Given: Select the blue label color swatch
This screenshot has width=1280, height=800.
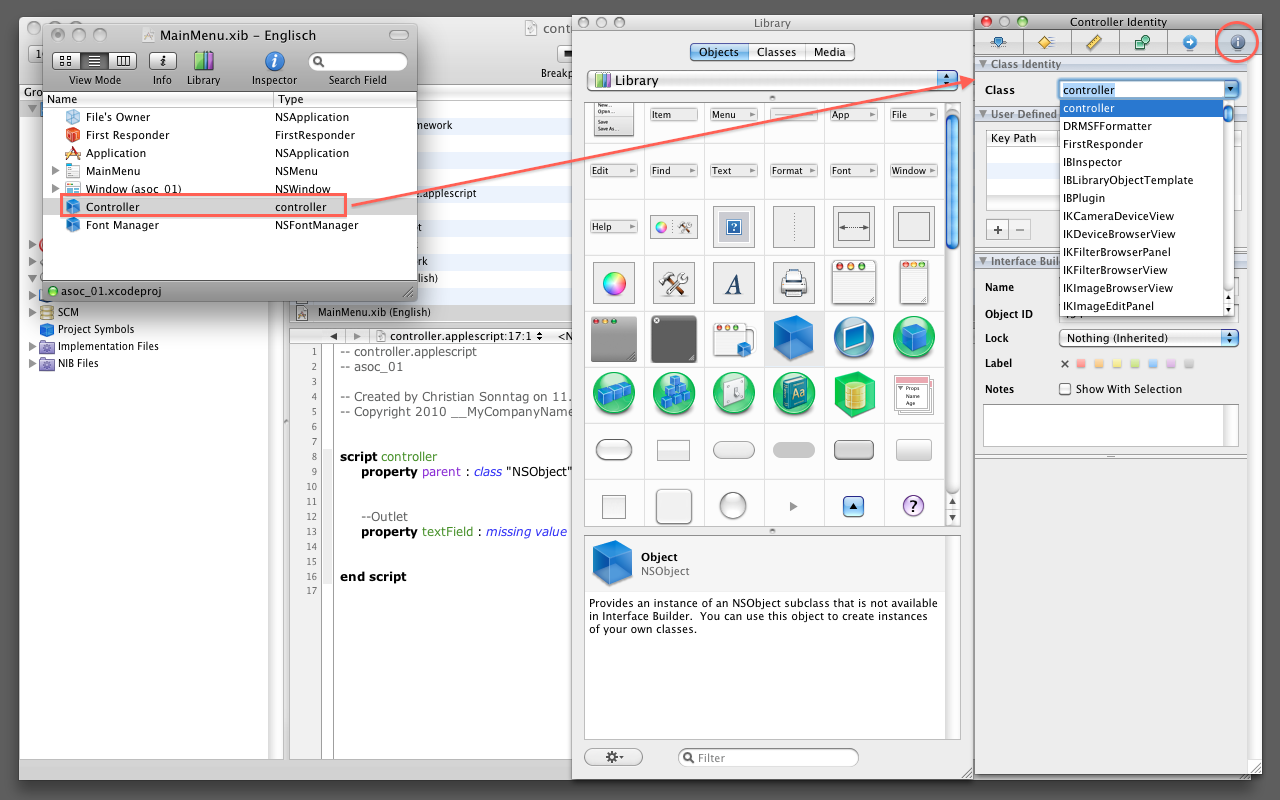Looking at the screenshot, I should coord(1153,364).
